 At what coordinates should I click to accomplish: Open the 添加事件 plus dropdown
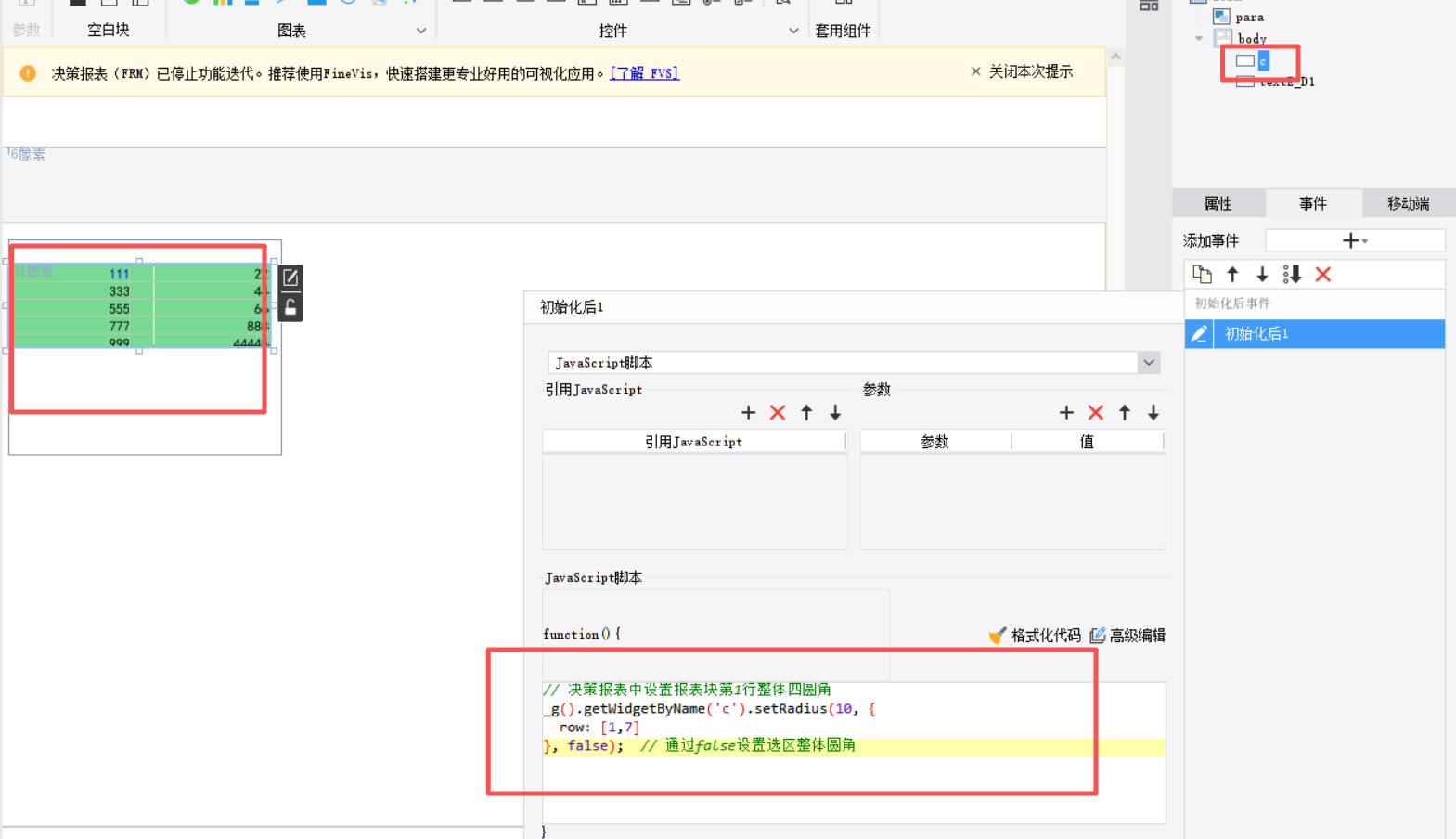pos(1354,241)
